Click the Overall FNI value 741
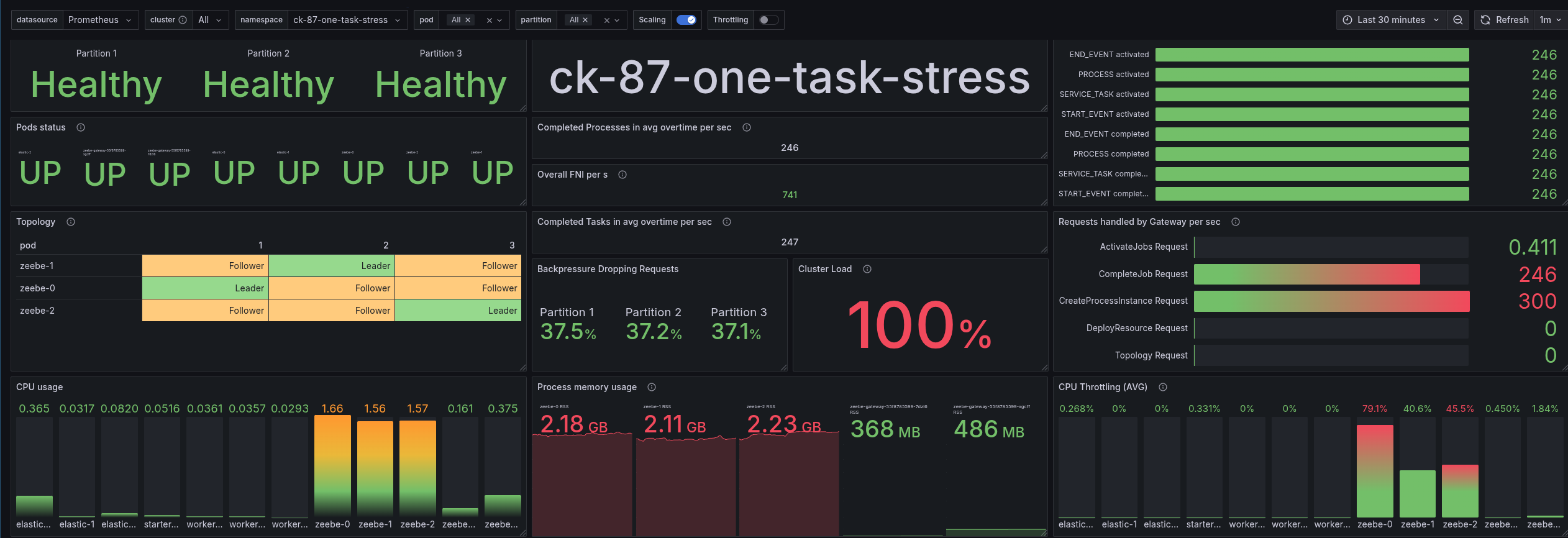Image resolution: width=1568 pixels, height=538 pixels. [x=790, y=195]
